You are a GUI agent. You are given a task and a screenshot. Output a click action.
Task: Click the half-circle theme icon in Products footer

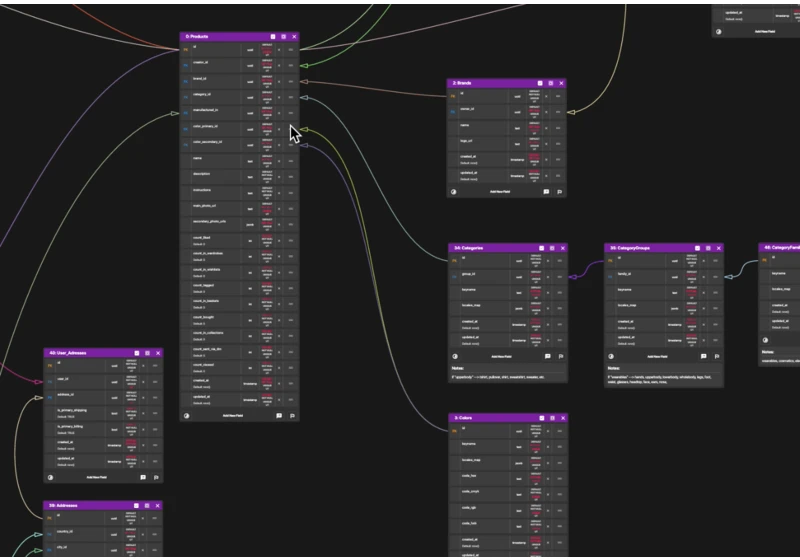[x=187, y=416]
